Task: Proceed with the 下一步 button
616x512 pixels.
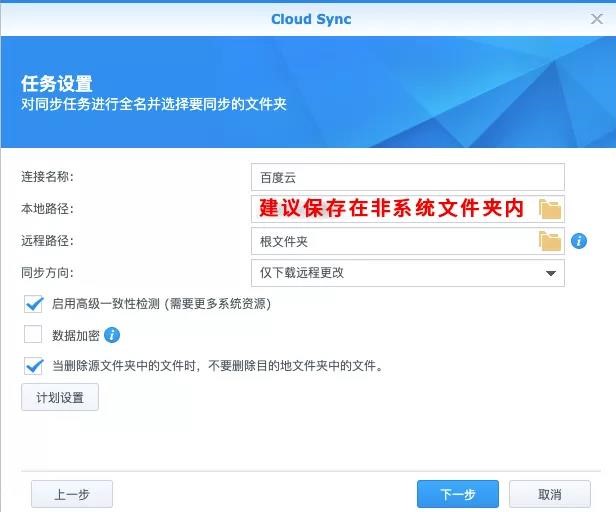Action: pyautogui.click(x=458, y=494)
